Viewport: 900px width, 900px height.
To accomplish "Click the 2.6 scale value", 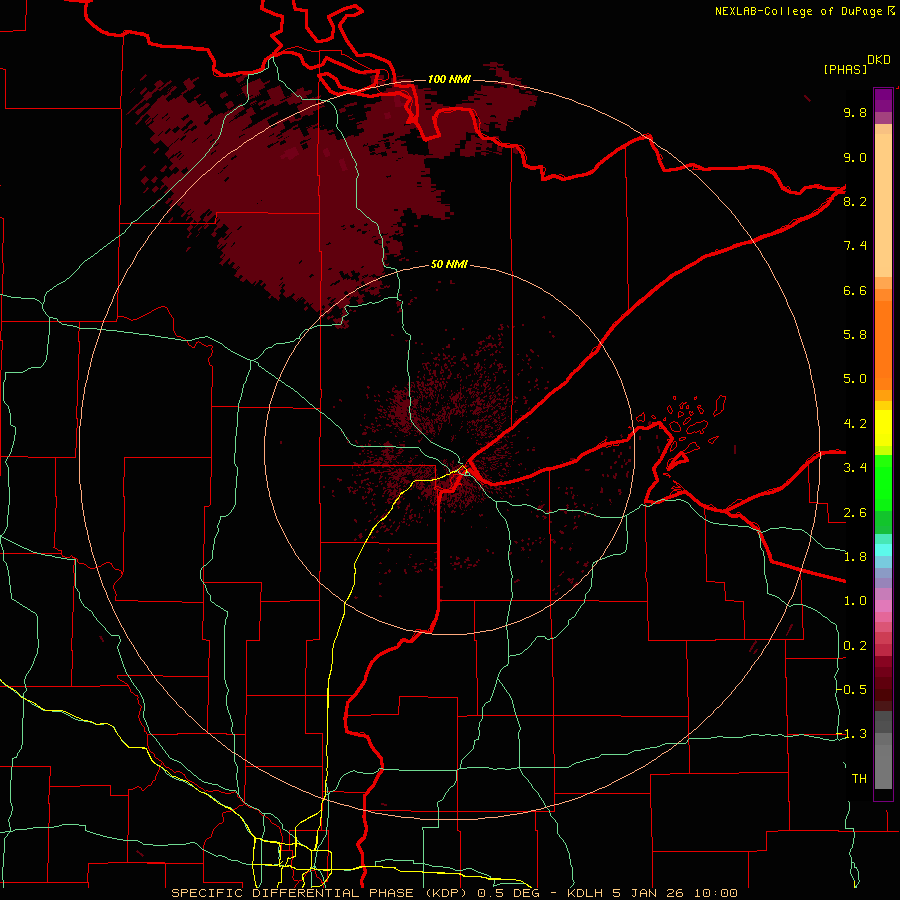I will (855, 513).
